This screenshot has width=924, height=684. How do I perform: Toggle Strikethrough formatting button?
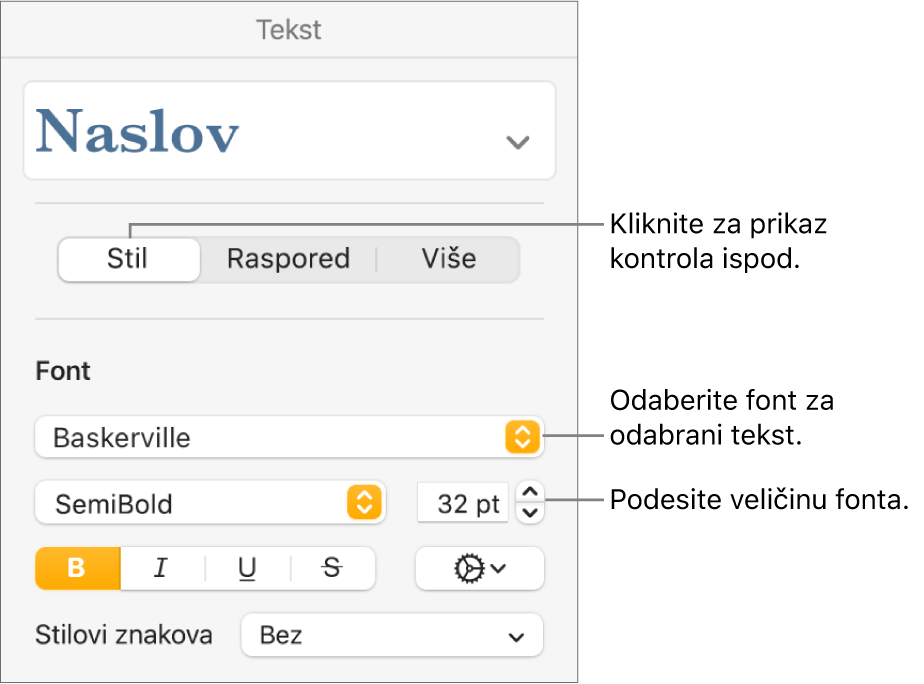click(x=333, y=569)
